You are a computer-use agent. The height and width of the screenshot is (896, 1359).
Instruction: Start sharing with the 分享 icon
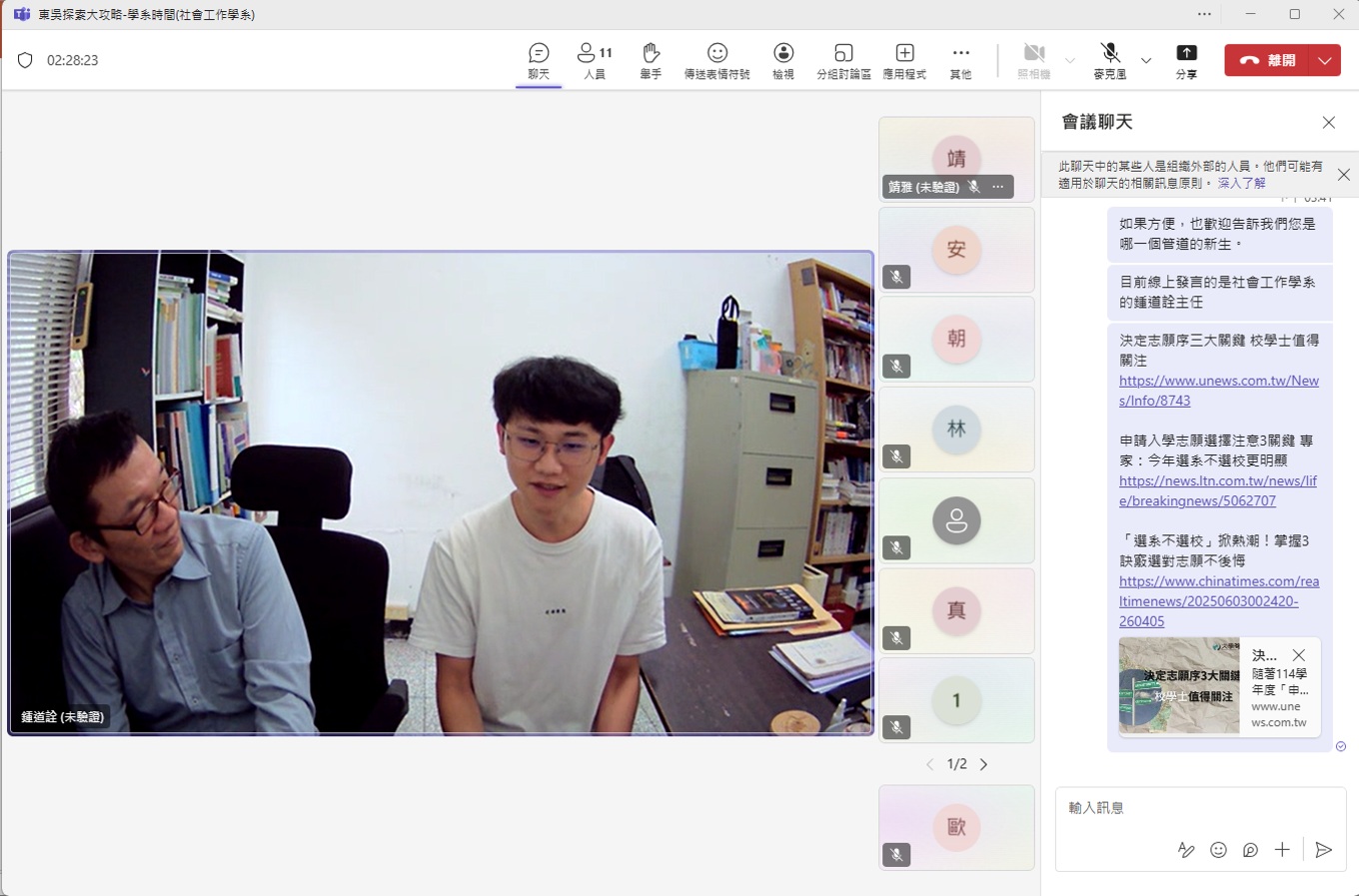pos(1186,60)
